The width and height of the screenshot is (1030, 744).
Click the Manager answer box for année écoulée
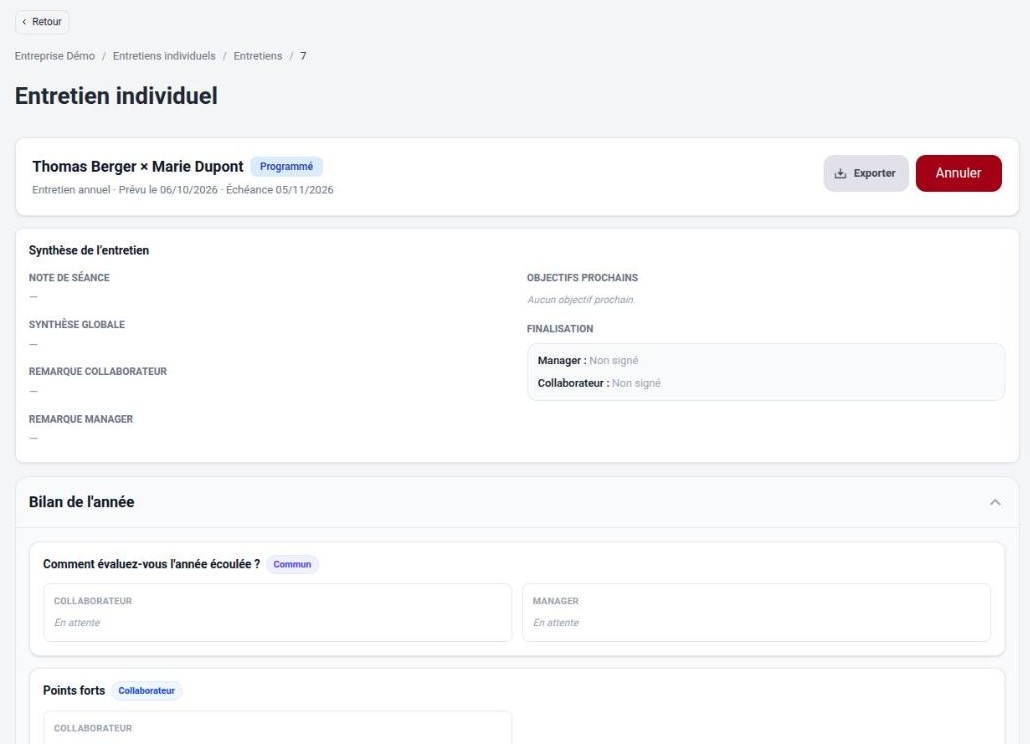coord(756,612)
